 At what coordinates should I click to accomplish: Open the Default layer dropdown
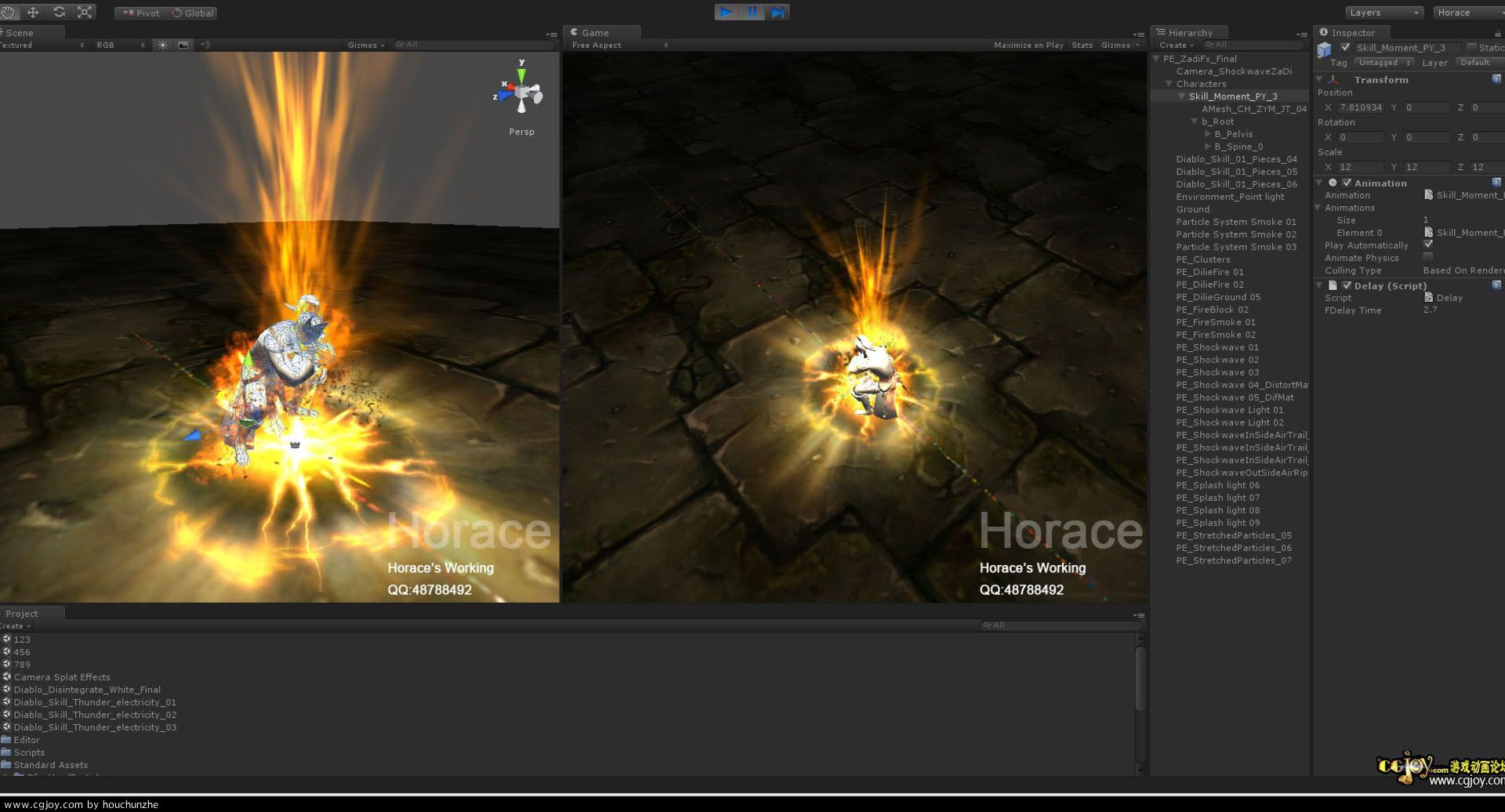coord(1480,63)
